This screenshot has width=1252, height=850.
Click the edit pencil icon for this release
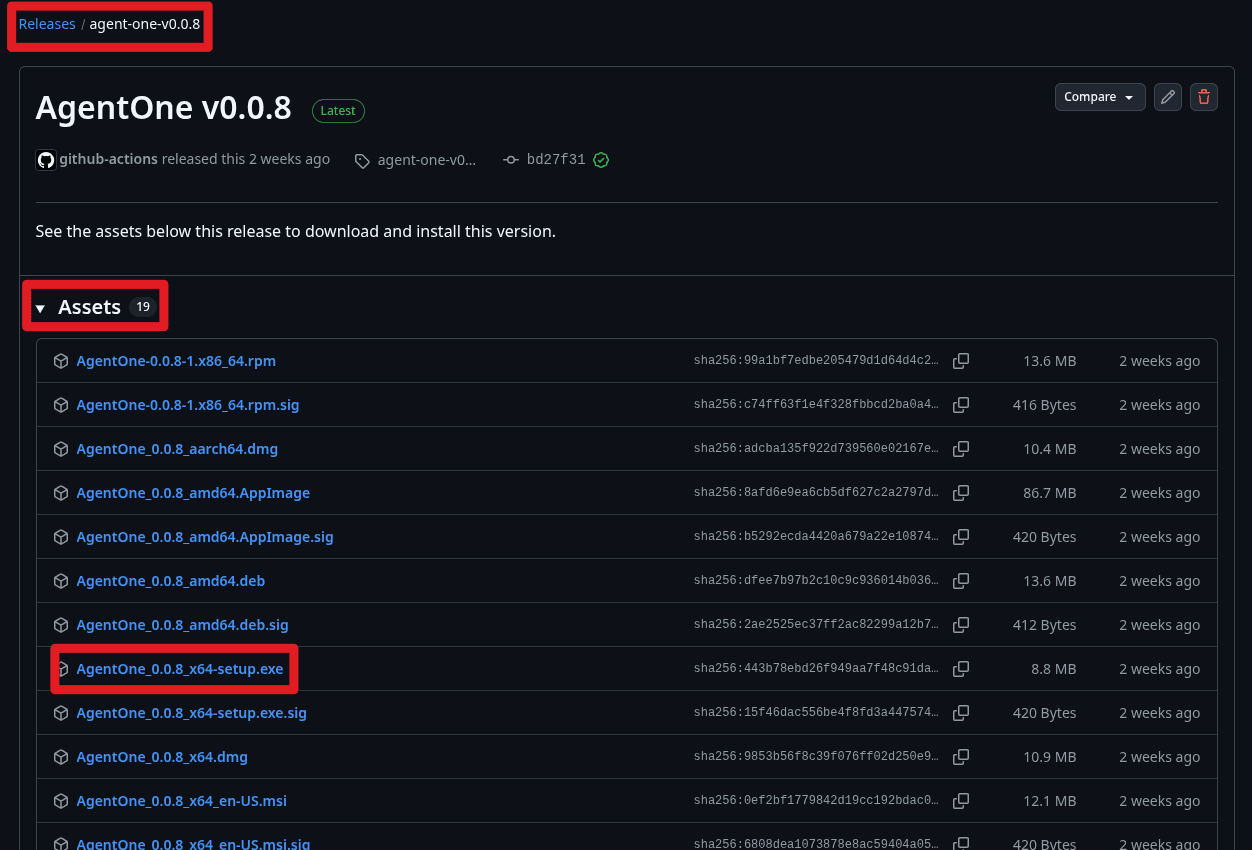(1167, 97)
